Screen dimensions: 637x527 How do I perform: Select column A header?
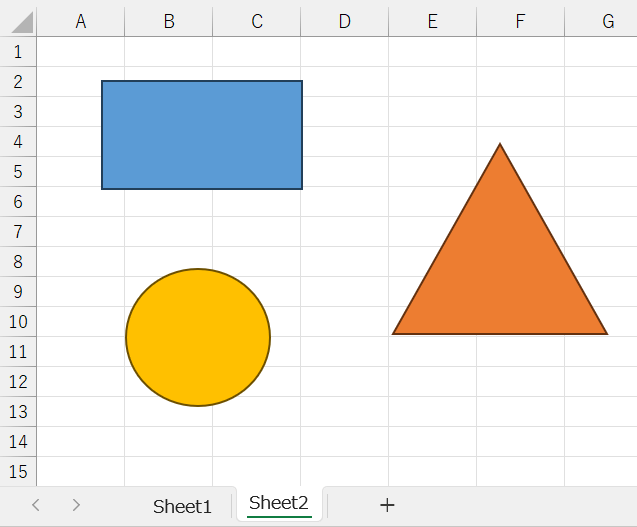pyautogui.click(x=81, y=21)
